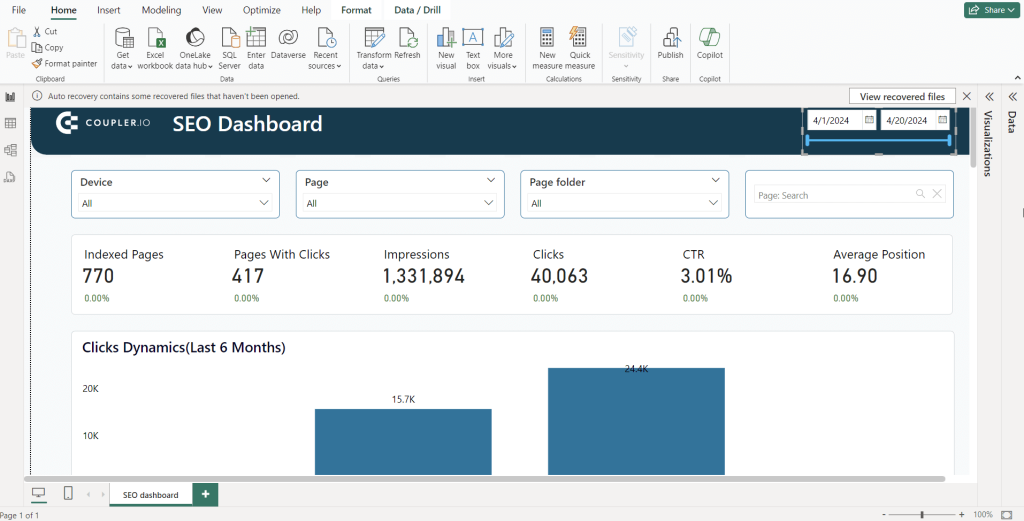Collapse the Page folder slicer header chevron
Viewport: 1024px width, 521px height.
716,180
